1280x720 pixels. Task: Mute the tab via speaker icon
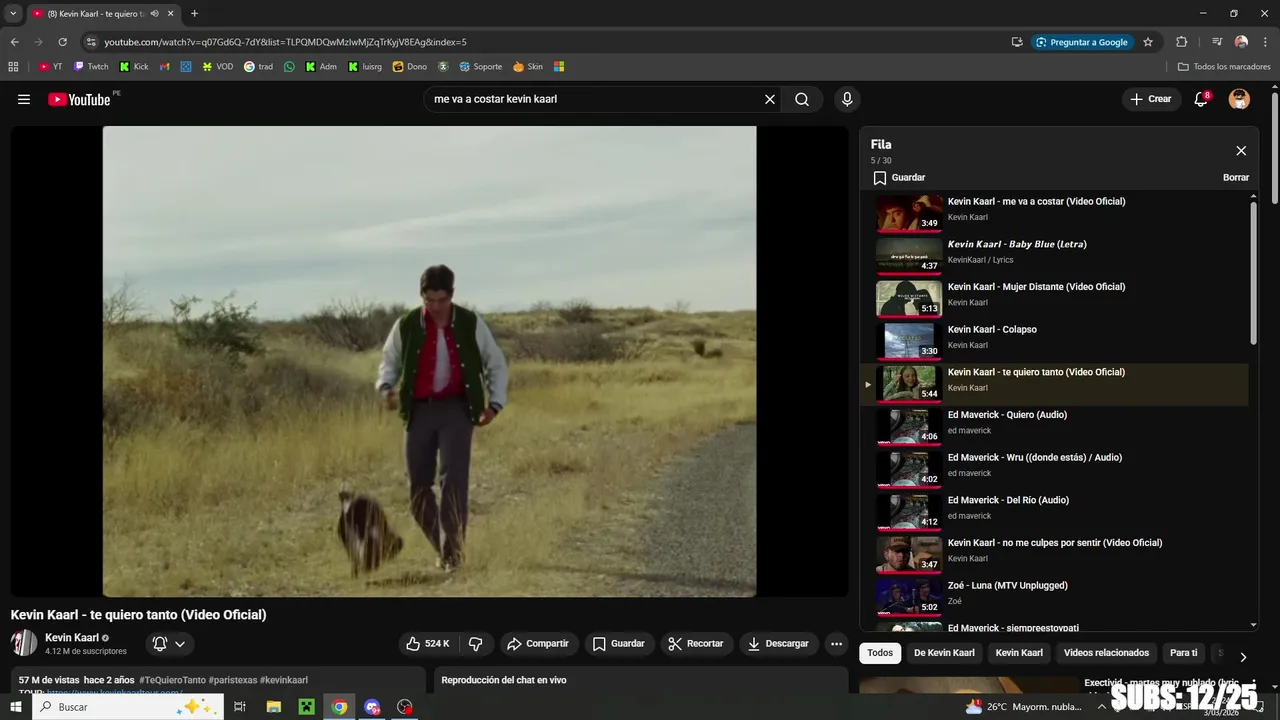[155, 14]
